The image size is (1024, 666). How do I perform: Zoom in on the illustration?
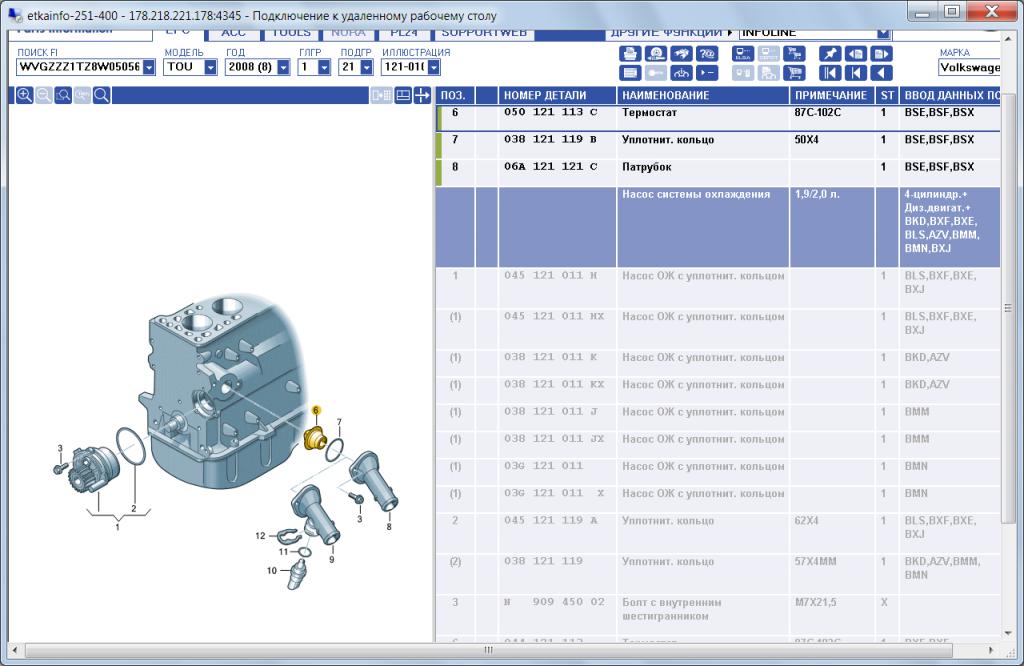(25, 95)
